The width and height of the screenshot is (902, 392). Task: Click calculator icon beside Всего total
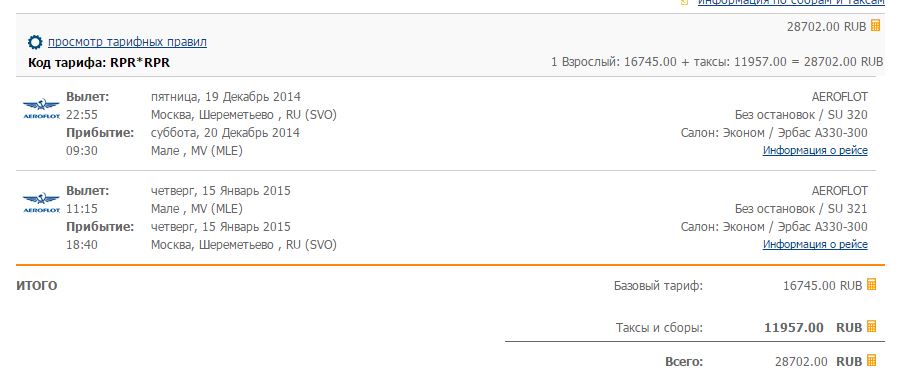(x=872, y=360)
